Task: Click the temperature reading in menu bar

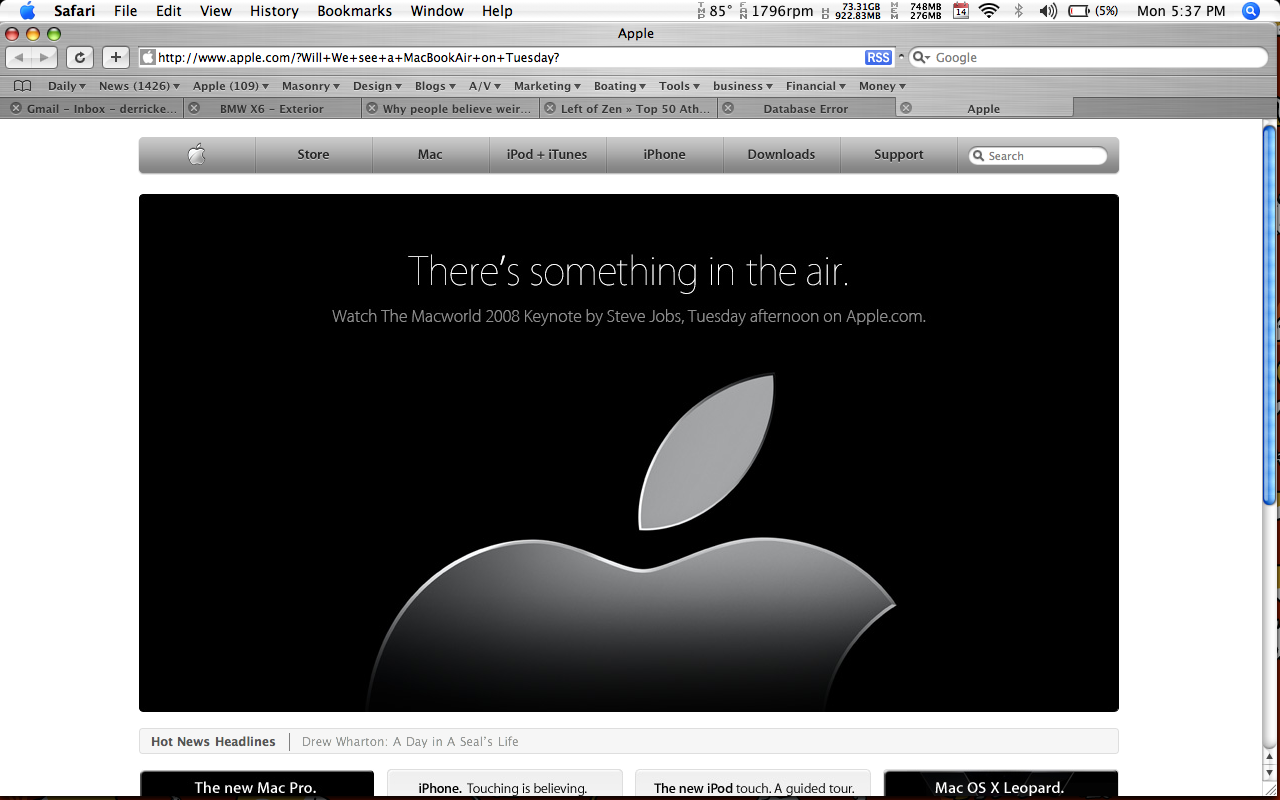Action: [714, 11]
